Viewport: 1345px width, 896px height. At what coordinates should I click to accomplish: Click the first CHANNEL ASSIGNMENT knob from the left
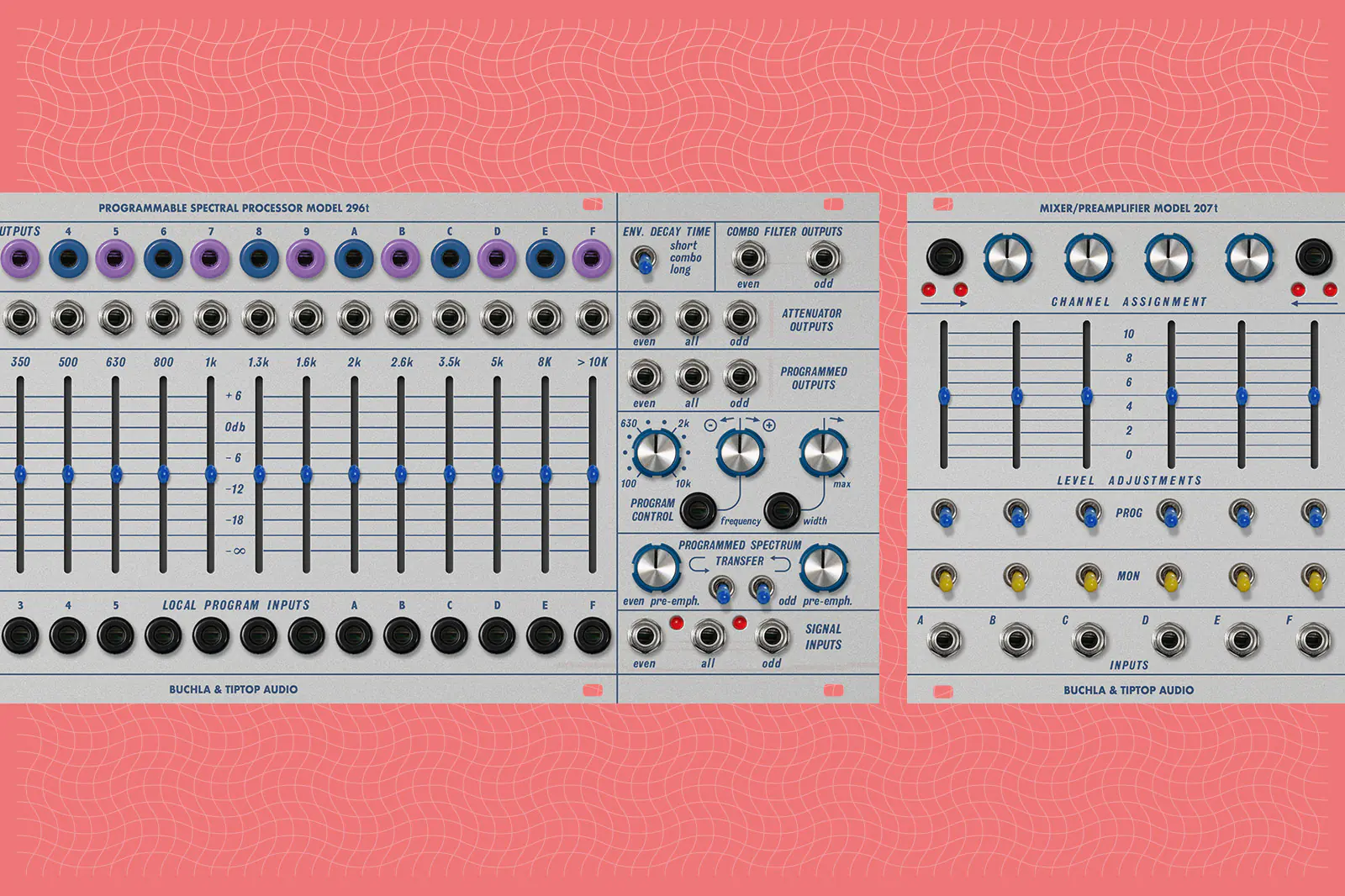[1008, 257]
